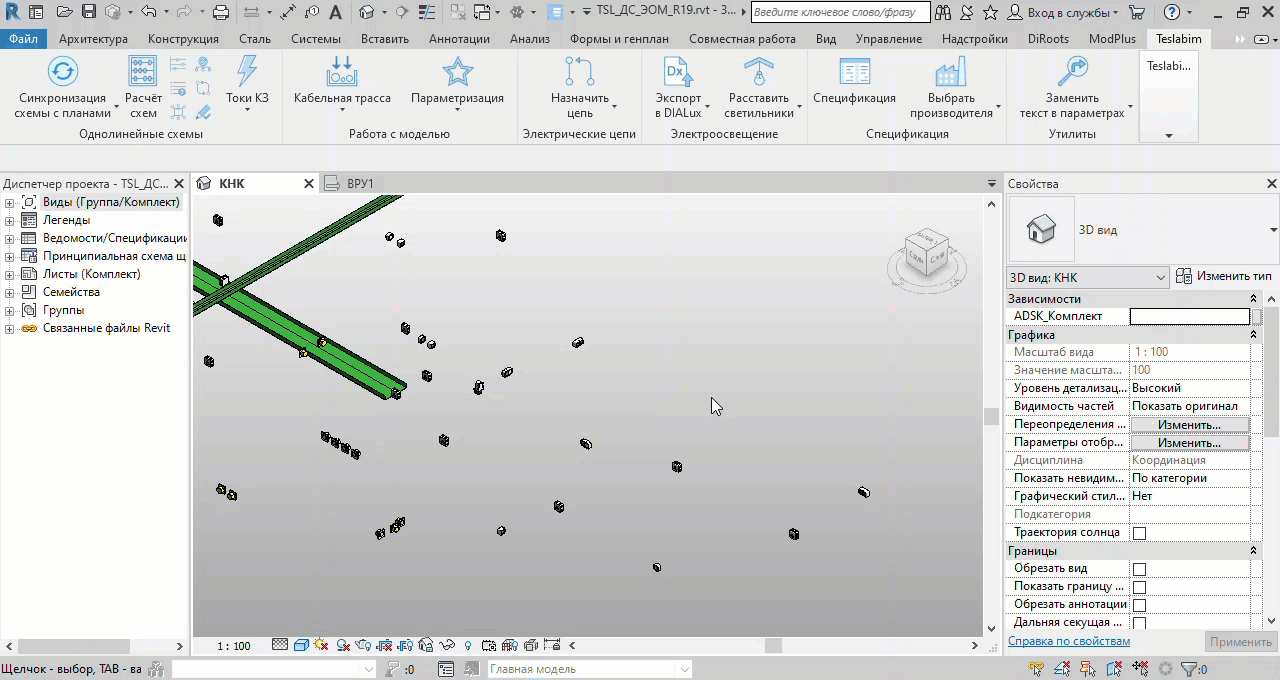
Task: Switch to the ModPlus ribbon tab
Action: point(1112,39)
